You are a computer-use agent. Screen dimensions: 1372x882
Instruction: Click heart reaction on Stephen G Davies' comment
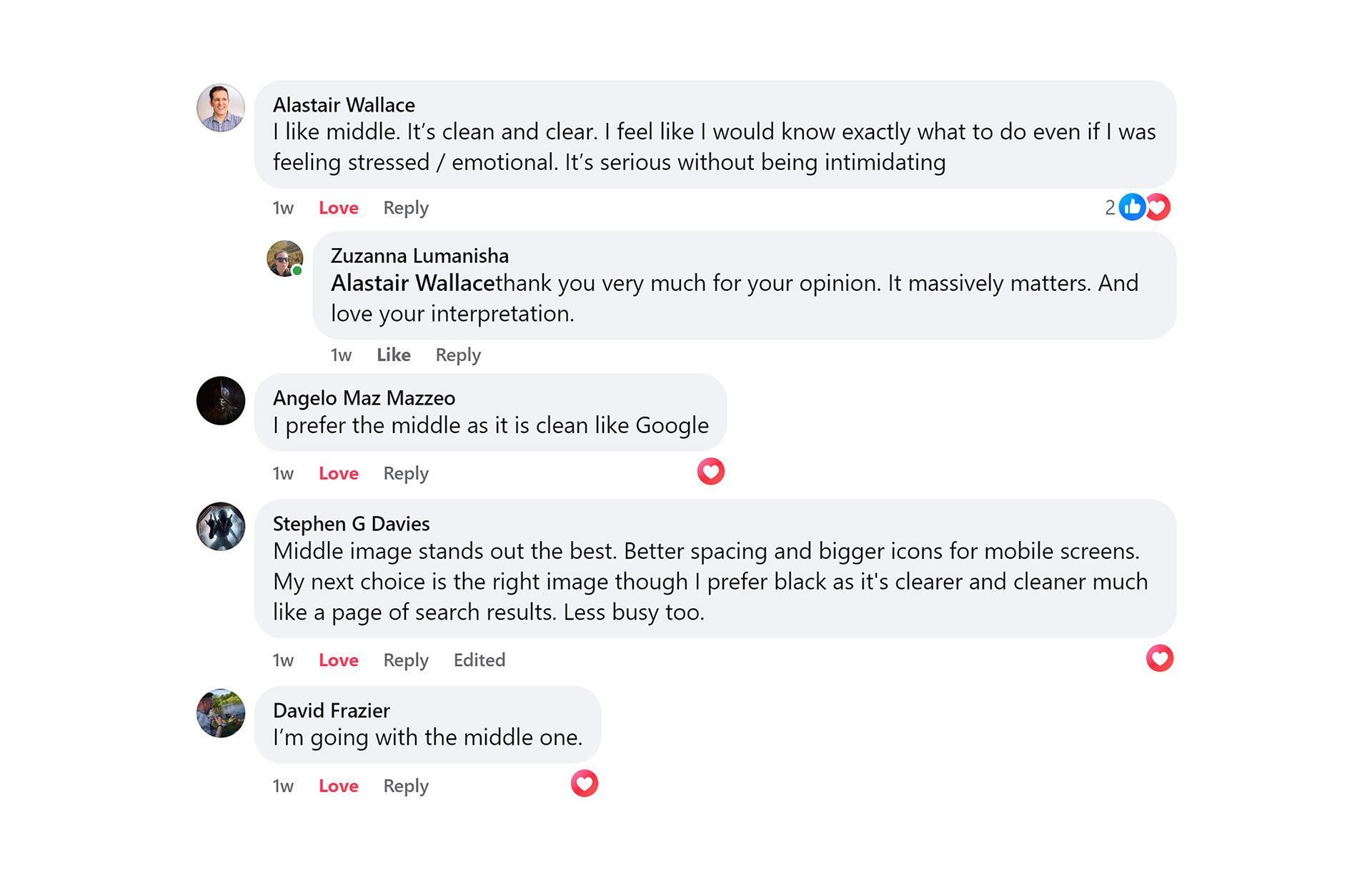tap(1159, 658)
